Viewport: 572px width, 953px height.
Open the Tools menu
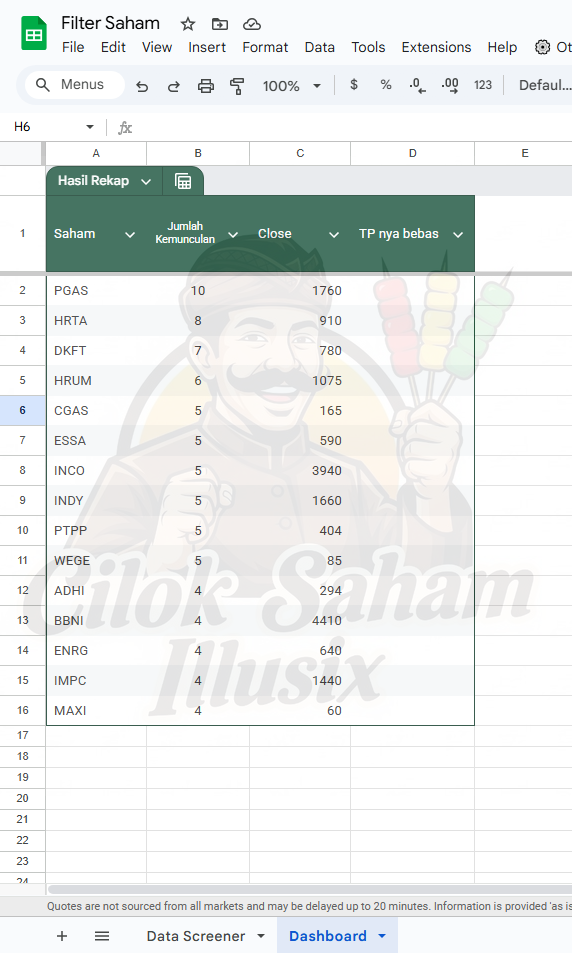point(368,47)
